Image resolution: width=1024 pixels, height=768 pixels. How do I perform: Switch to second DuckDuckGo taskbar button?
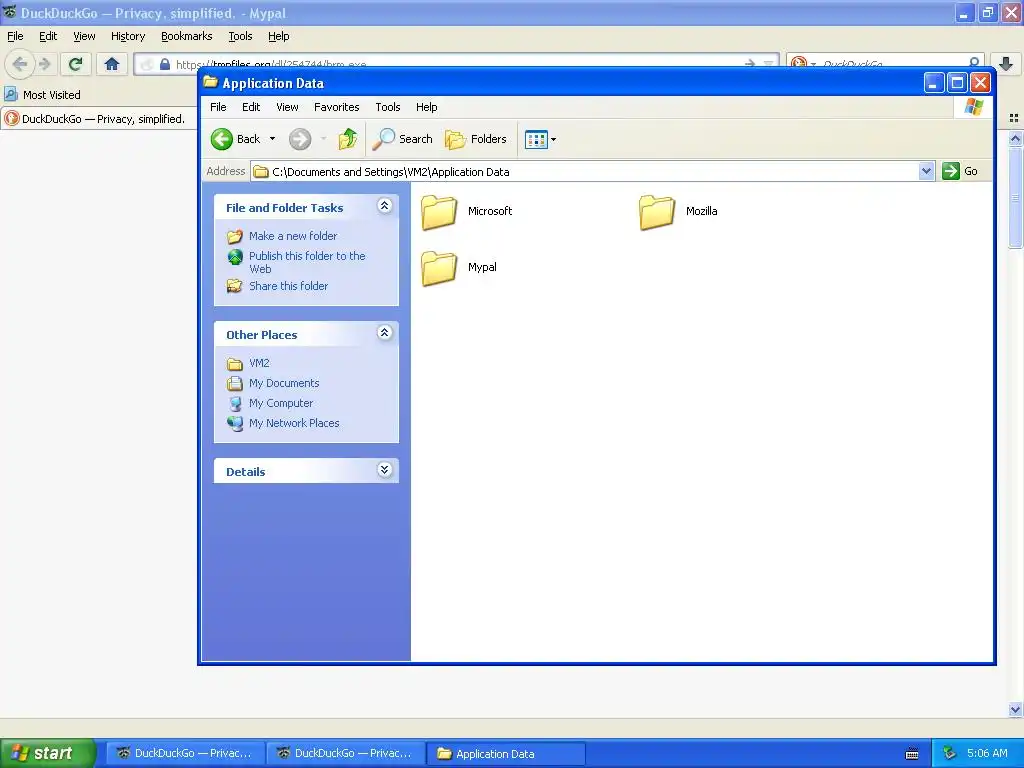coord(345,754)
